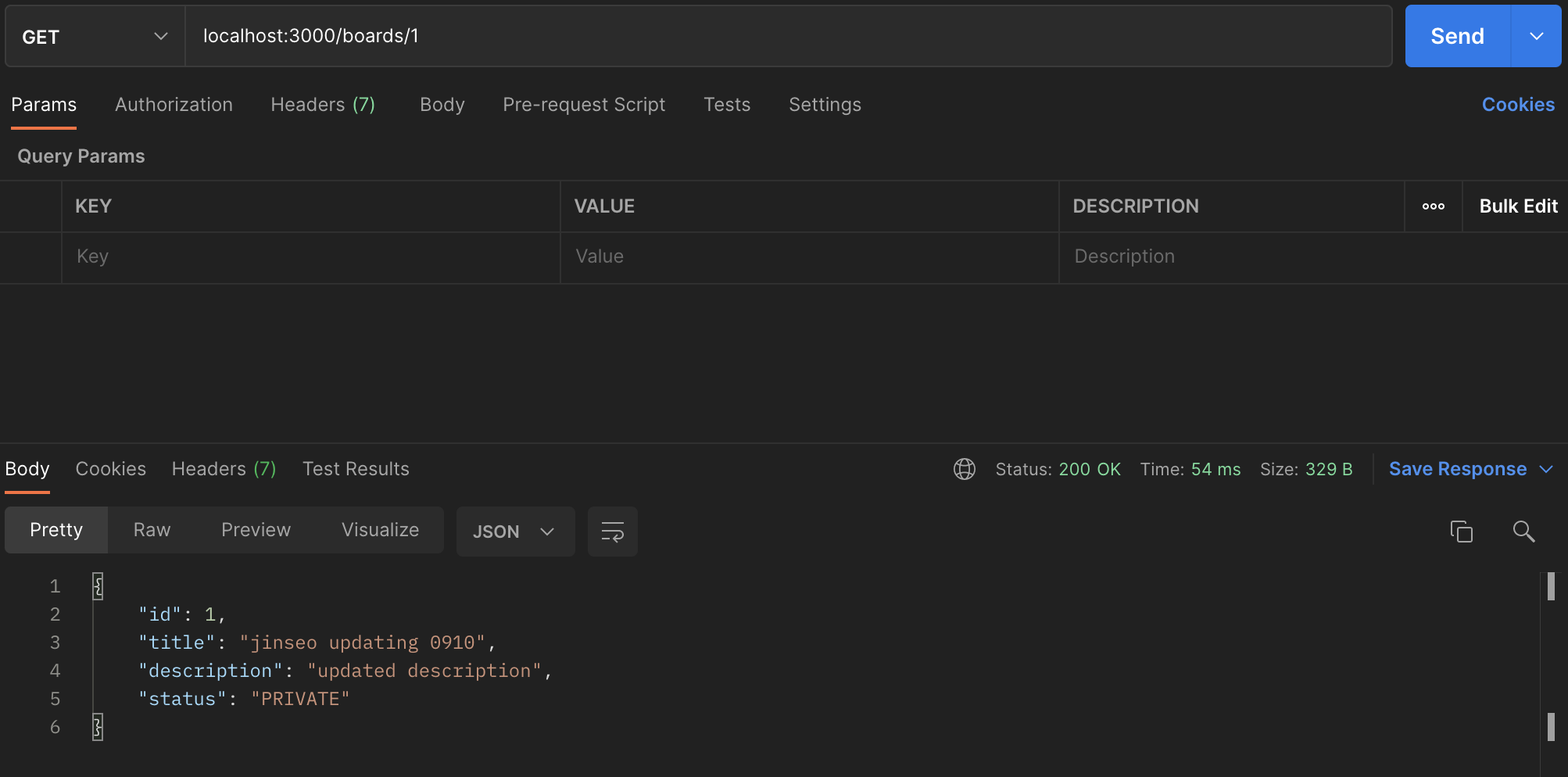1568x777 pixels.
Task: Click the "PRIVATE" status value
Action: 300,699
